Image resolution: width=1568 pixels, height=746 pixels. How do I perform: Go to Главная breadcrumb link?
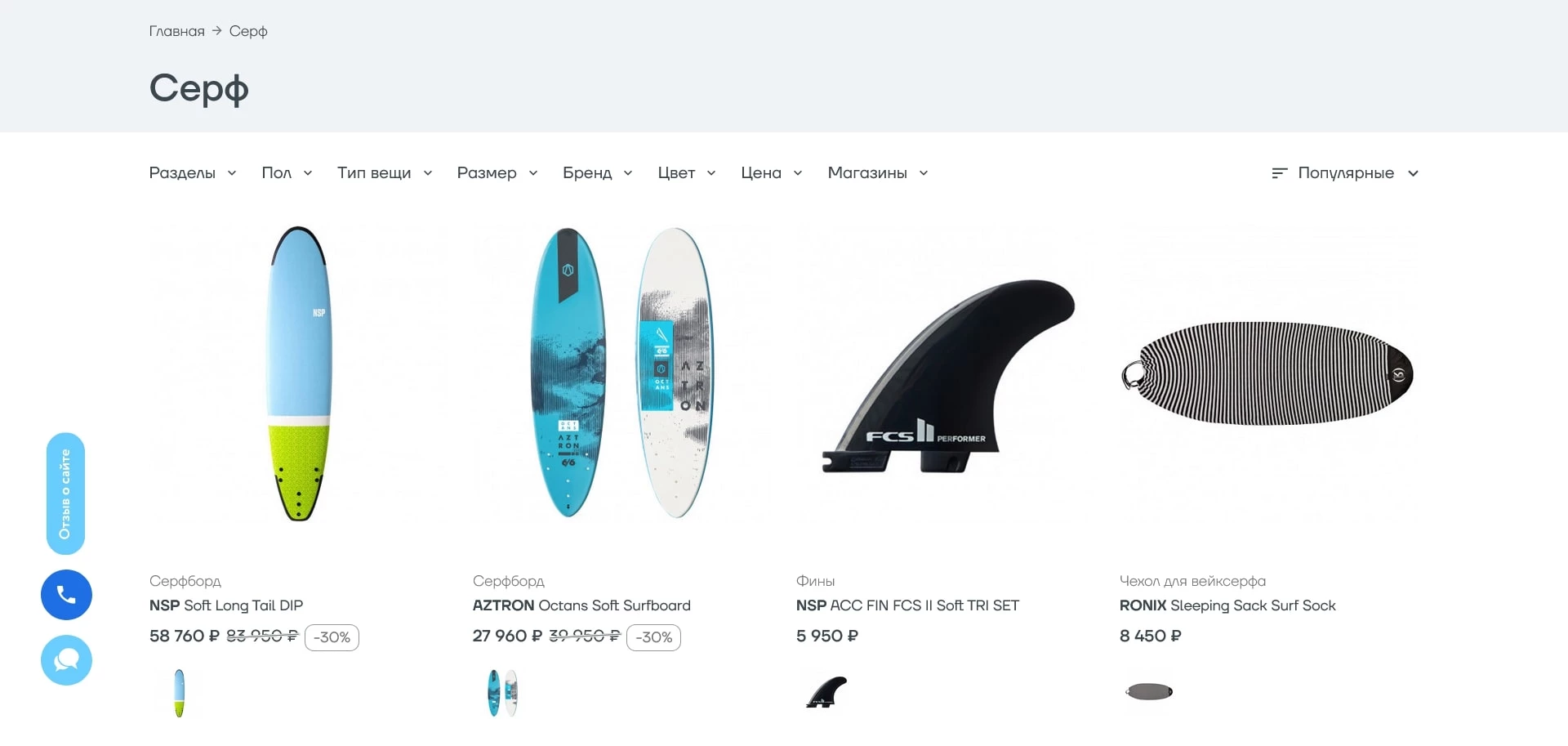click(x=176, y=31)
